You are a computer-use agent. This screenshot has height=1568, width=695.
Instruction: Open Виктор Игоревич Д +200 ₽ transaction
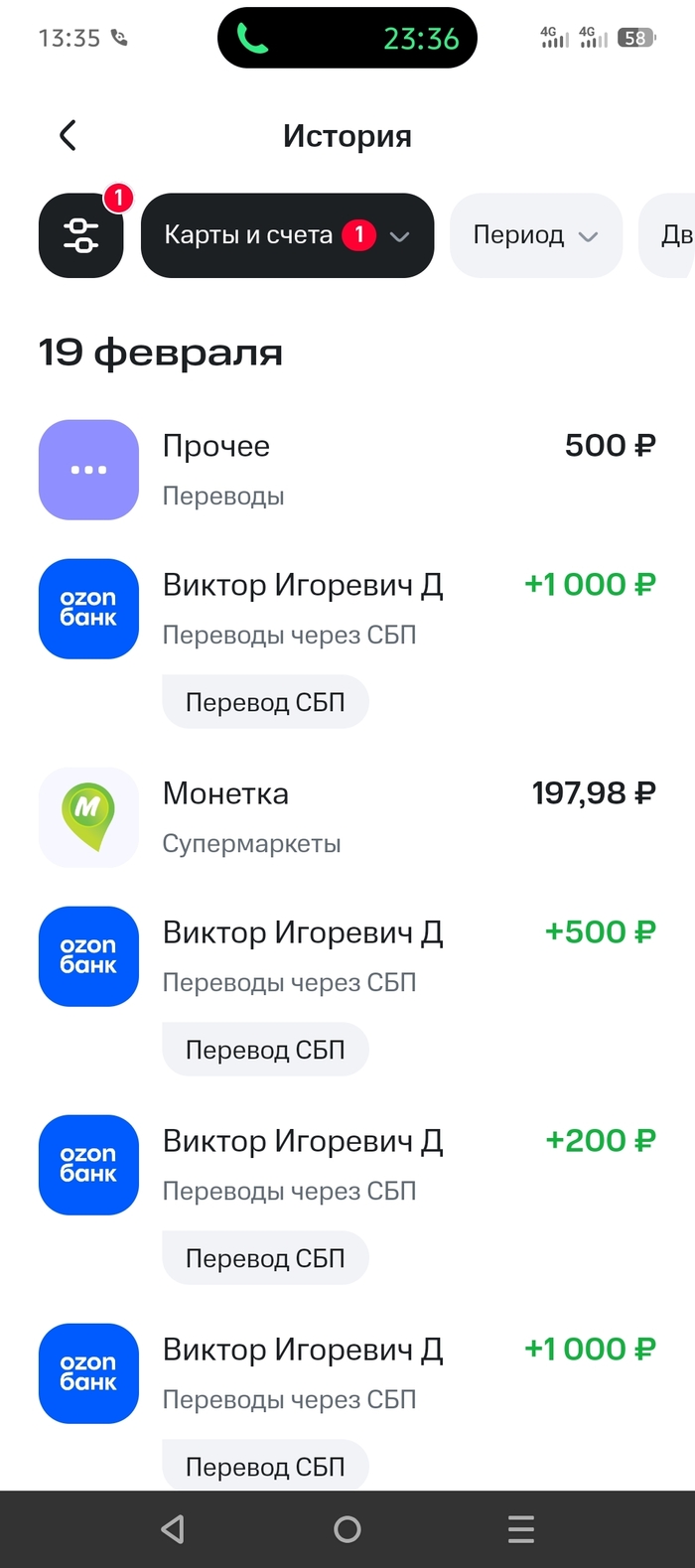tap(347, 1165)
